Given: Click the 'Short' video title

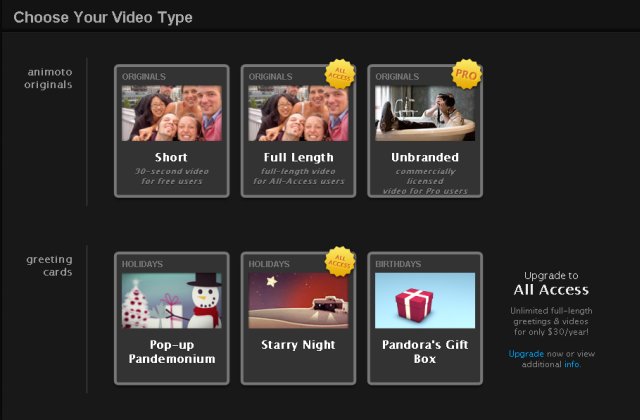Looking at the screenshot, I should pyautogui.click(x=171, y=157).
